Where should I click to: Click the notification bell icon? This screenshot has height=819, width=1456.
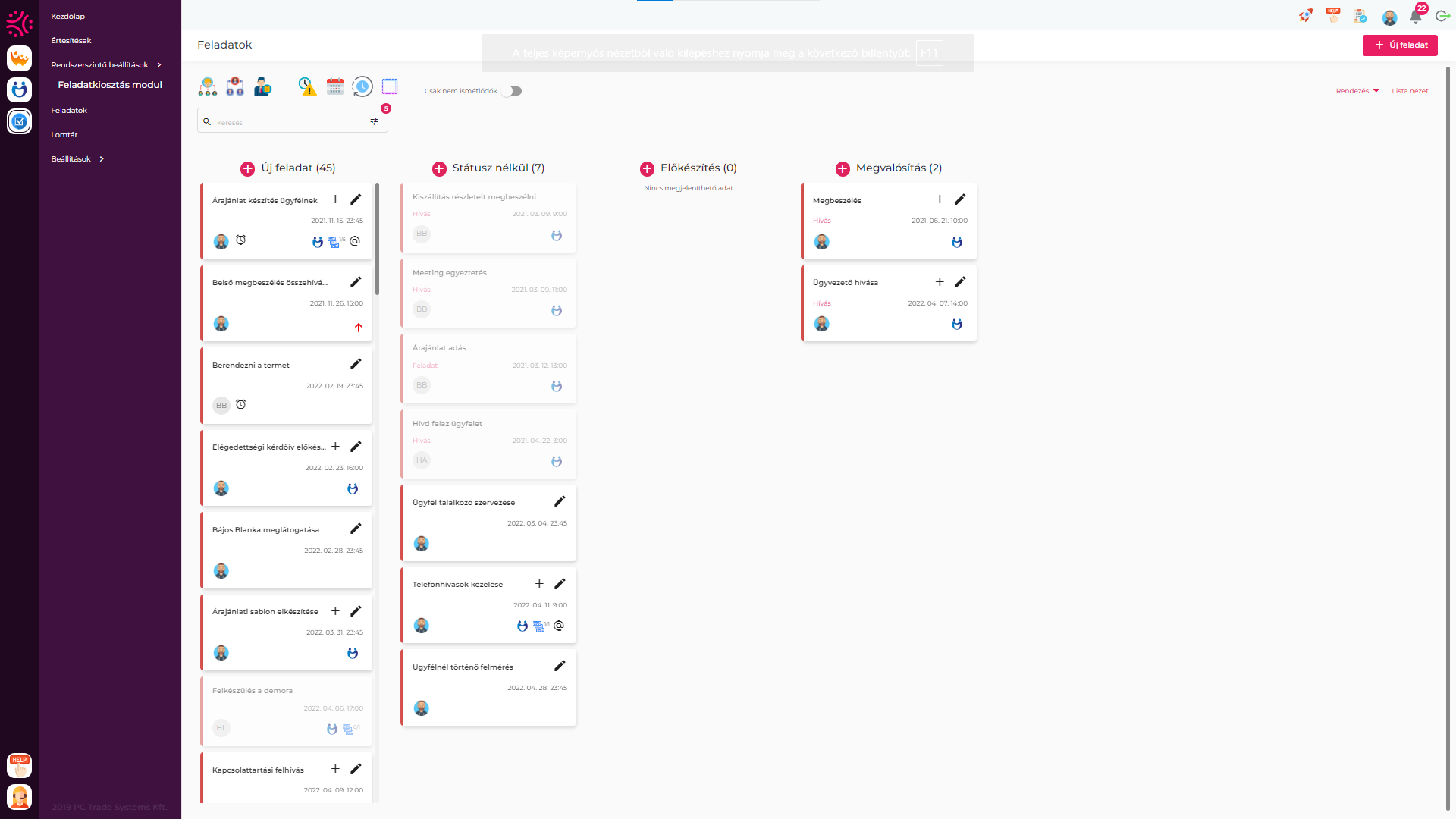tap(1415, 17)
